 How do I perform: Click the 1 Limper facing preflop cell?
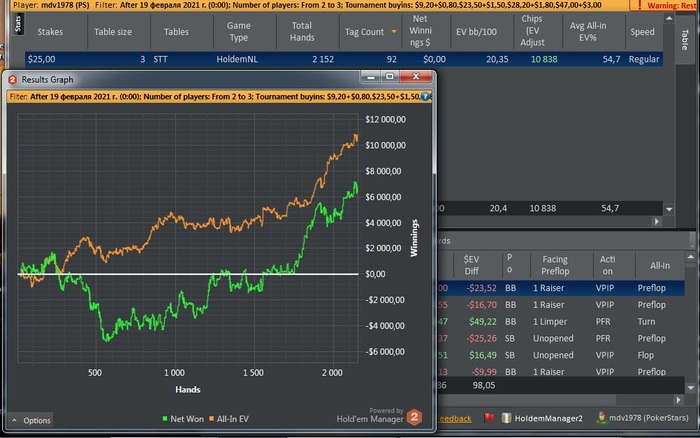tap(550, 321)
